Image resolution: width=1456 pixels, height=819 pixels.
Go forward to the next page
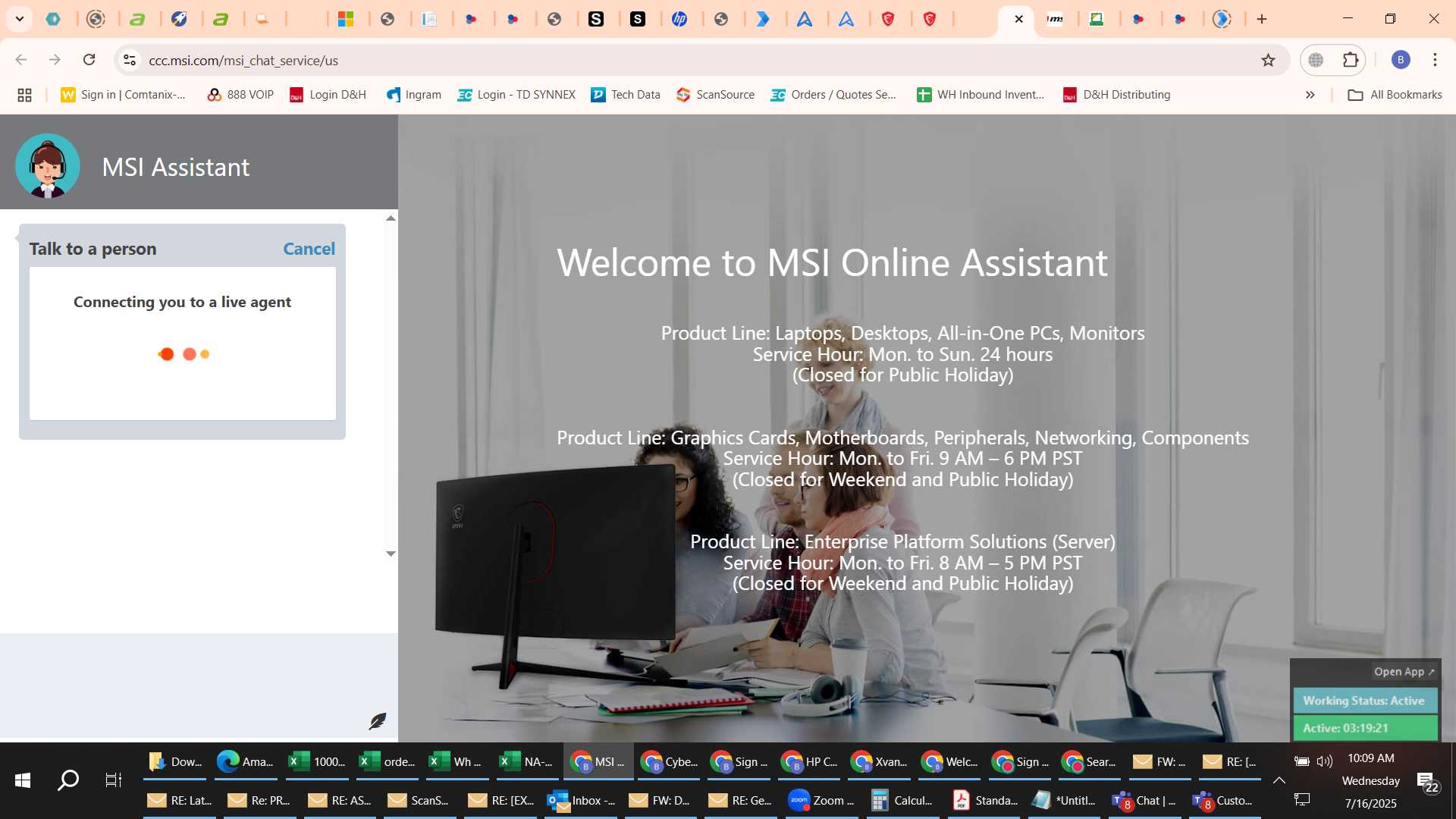(55, 60)
